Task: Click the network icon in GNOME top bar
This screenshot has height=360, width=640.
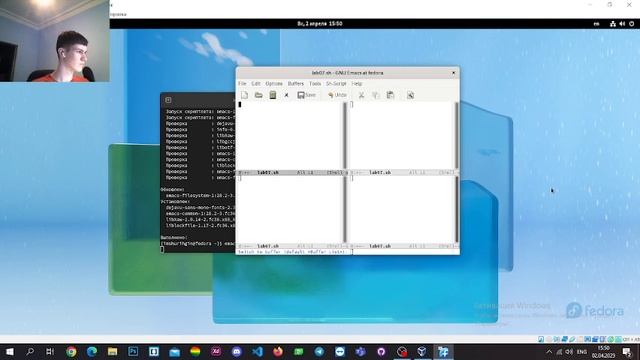Action: [613, 24]
